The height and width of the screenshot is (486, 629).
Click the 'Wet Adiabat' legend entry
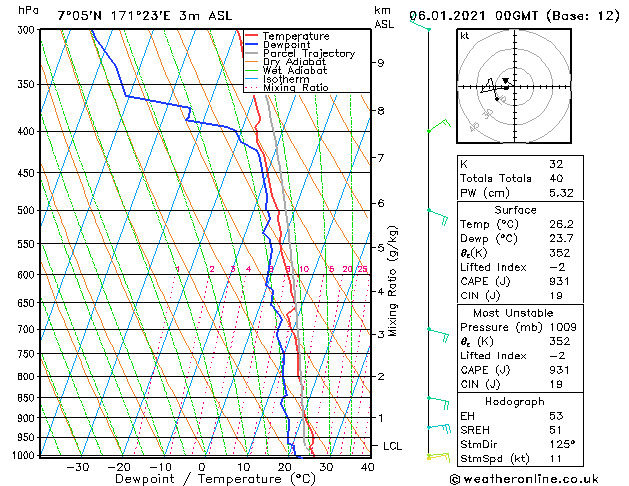click(295, 70)
